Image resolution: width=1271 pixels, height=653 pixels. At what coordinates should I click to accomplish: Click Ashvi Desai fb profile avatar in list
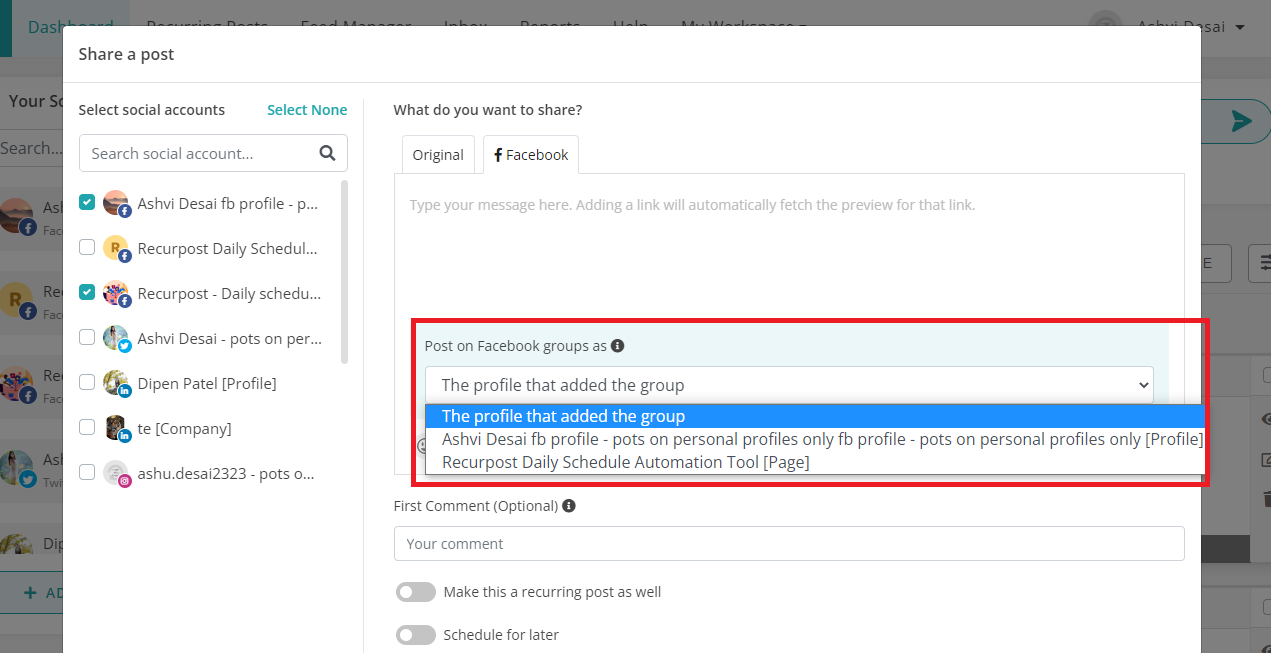pyautogui.click(x=116, y=203)
